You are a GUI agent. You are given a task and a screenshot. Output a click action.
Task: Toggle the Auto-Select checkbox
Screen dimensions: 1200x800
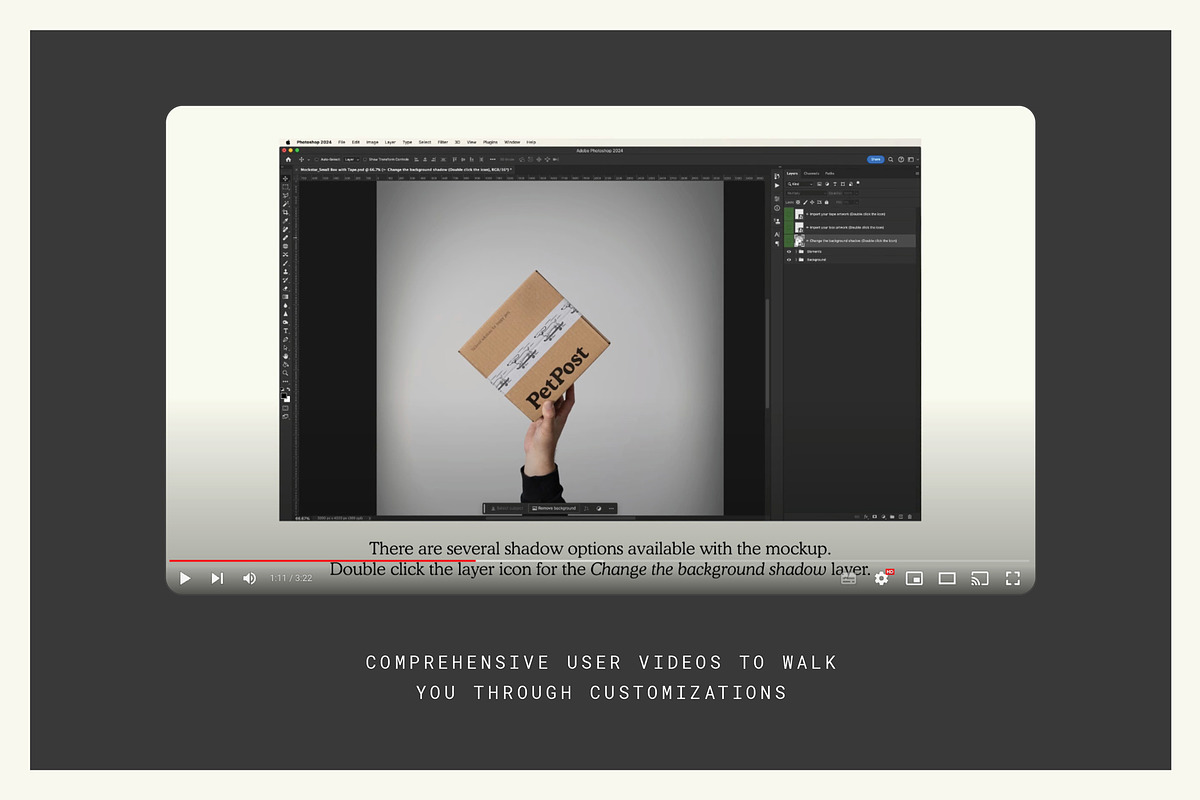pos(317,159)
